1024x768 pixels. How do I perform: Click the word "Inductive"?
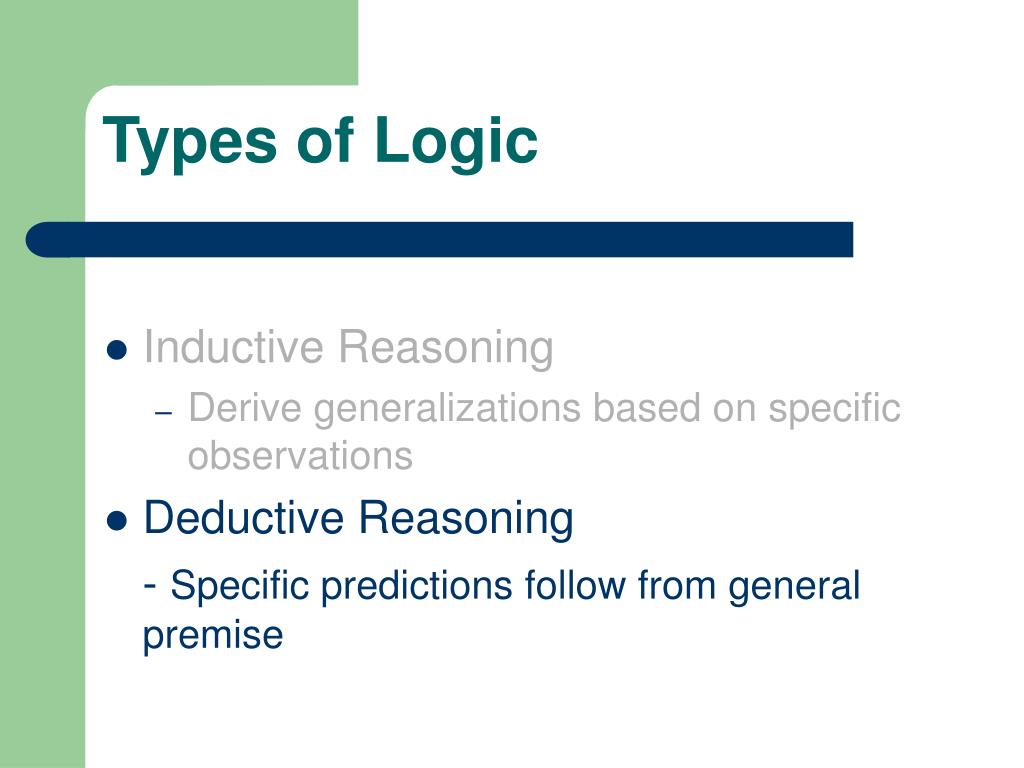[x=233, y=347]
